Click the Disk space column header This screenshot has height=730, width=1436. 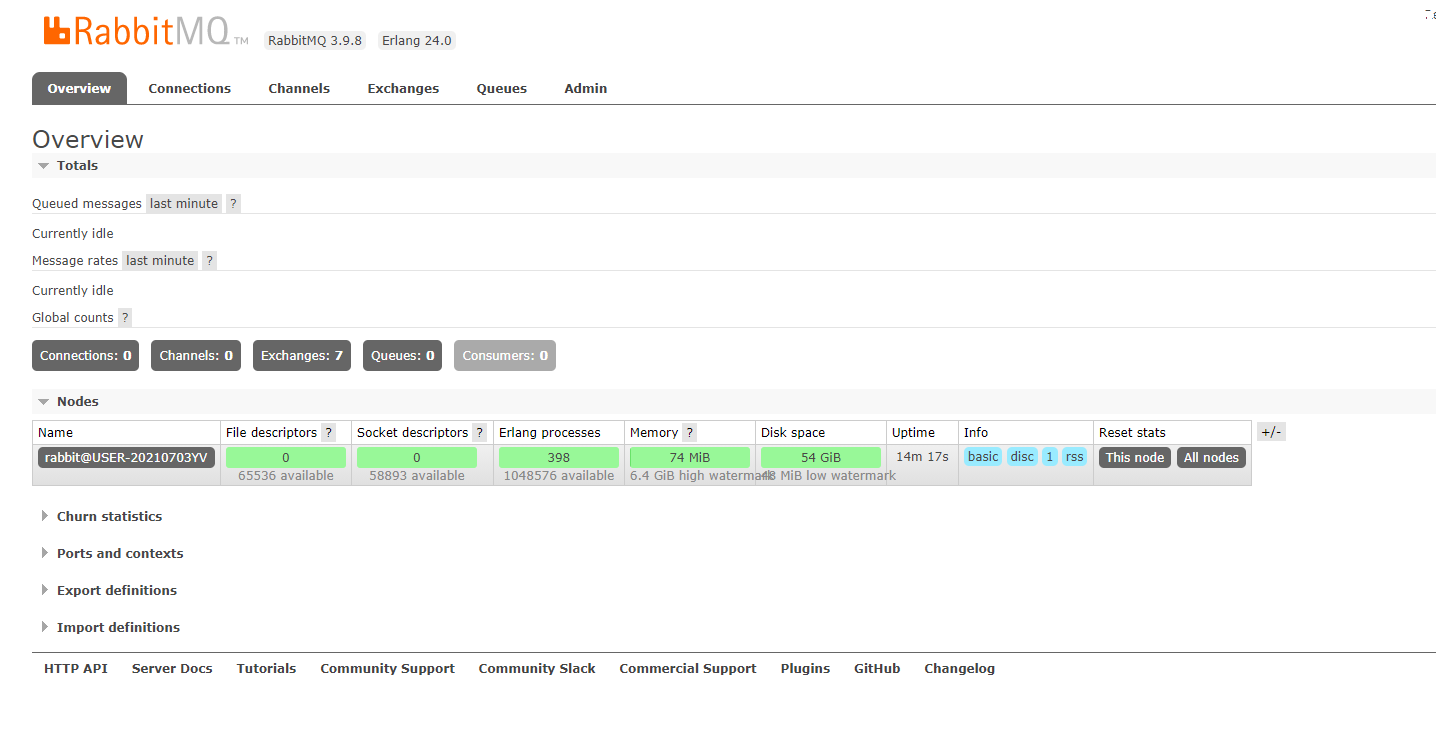click(793, 433)
